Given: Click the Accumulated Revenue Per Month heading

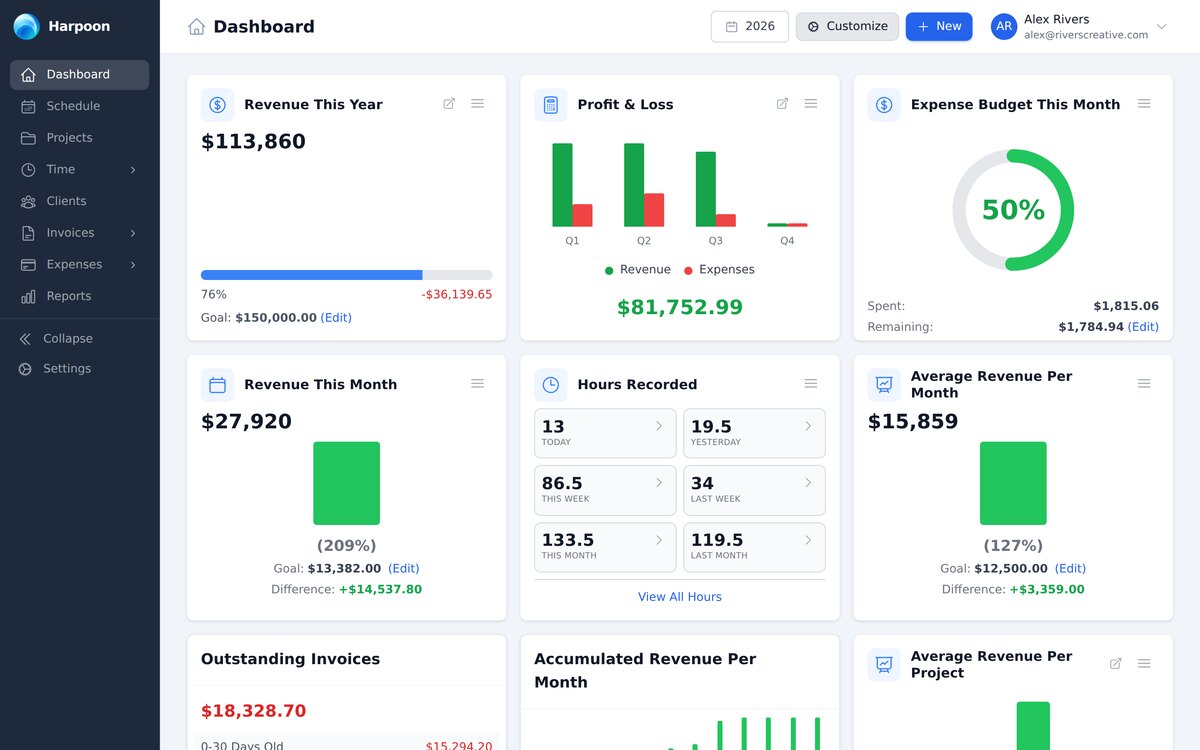Looking at the screenshot, I should click(x=645, y=671).
